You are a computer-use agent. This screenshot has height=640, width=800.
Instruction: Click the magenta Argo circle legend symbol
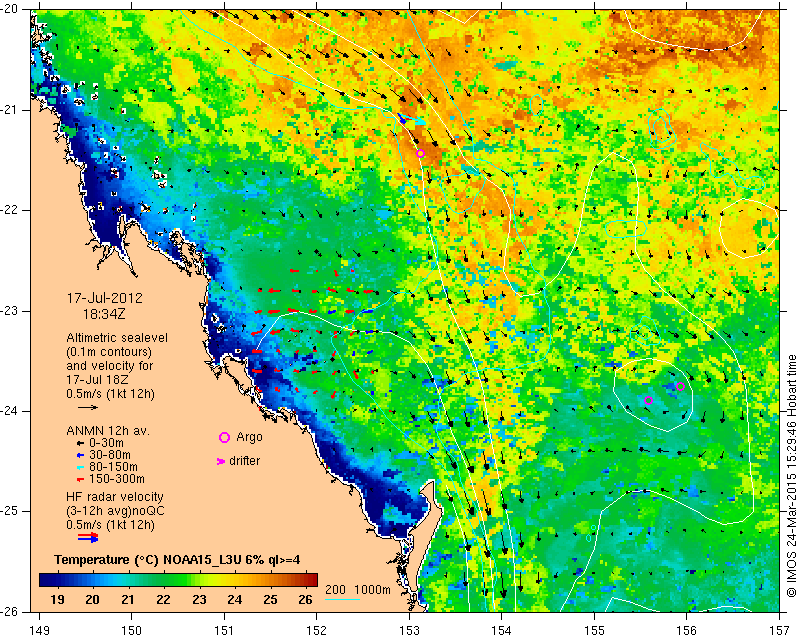tap(224, 437)
